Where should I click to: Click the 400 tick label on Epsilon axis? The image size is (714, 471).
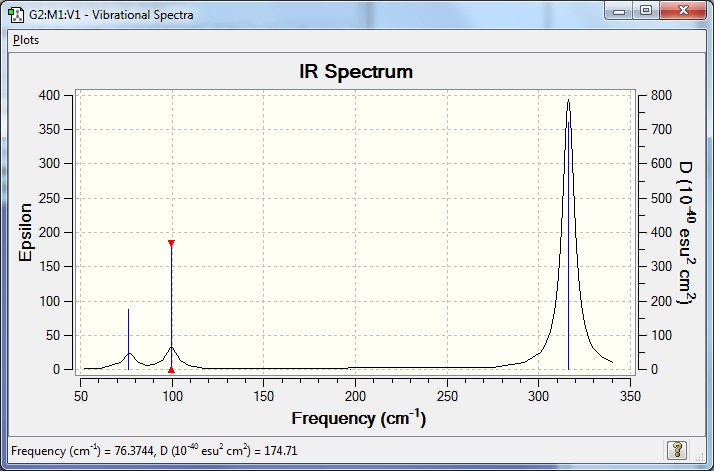50,95
